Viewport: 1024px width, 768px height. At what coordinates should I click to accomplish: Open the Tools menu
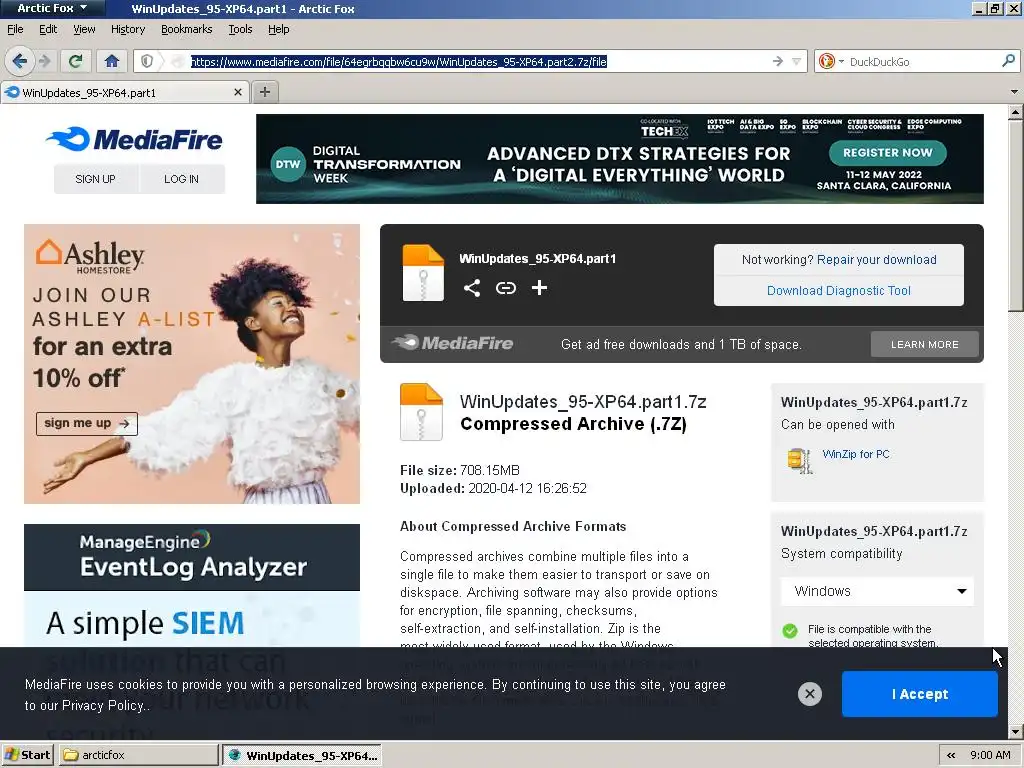(x=240, y=29)
